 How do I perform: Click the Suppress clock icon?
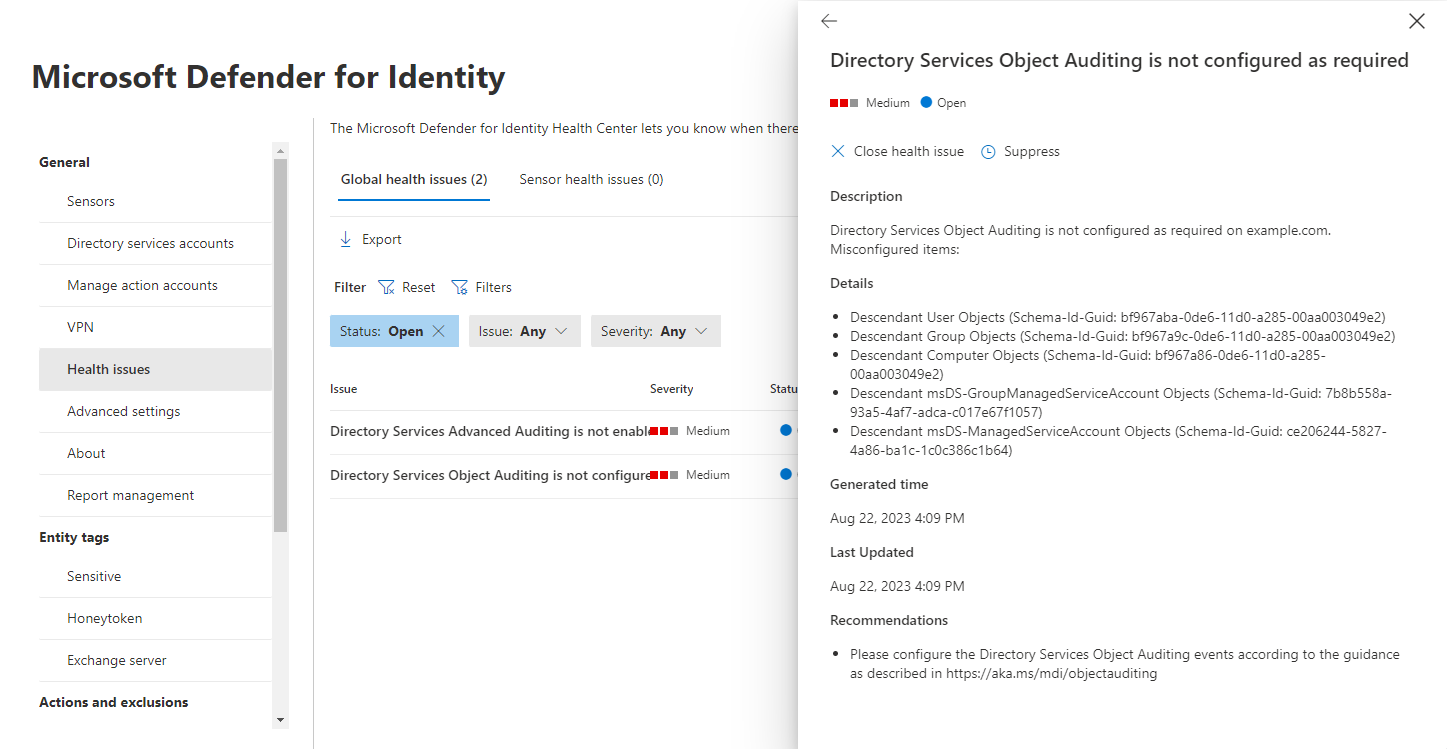point(988,151)
